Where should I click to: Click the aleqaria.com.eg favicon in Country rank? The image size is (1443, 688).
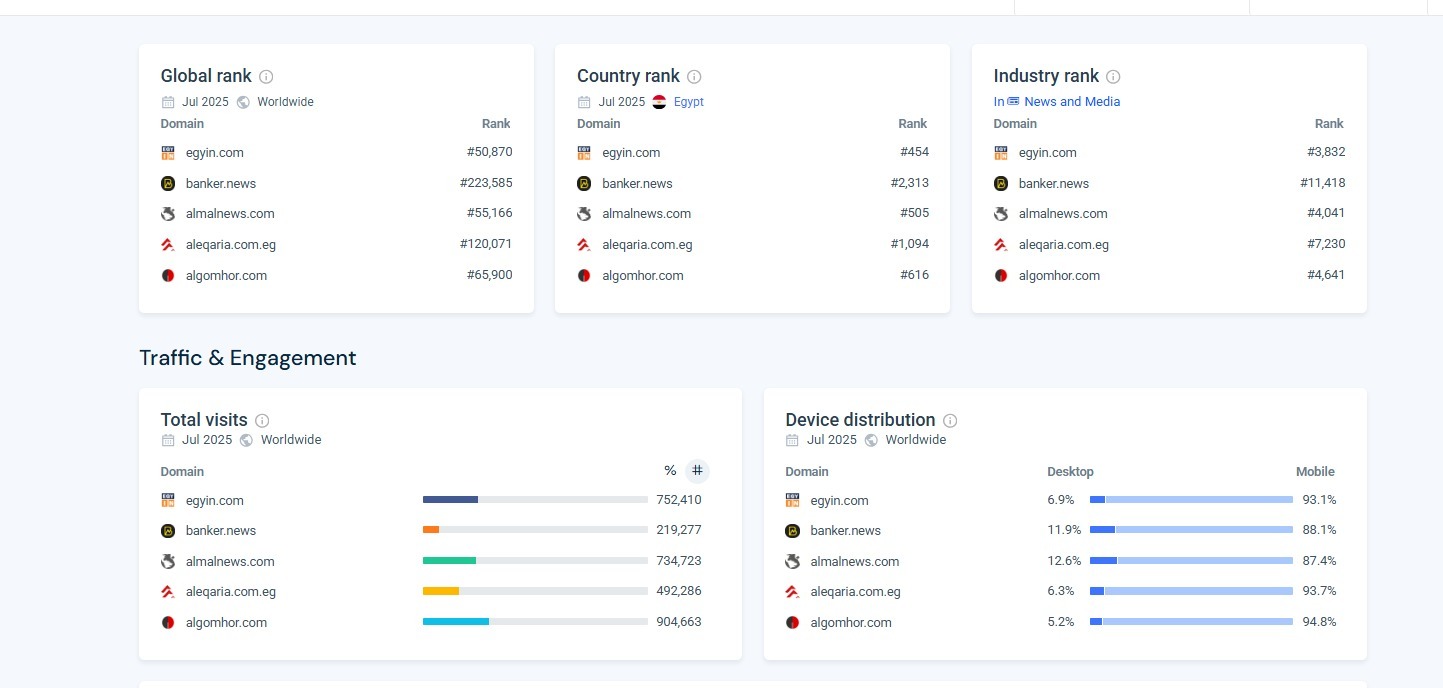(x=584, y=245)
